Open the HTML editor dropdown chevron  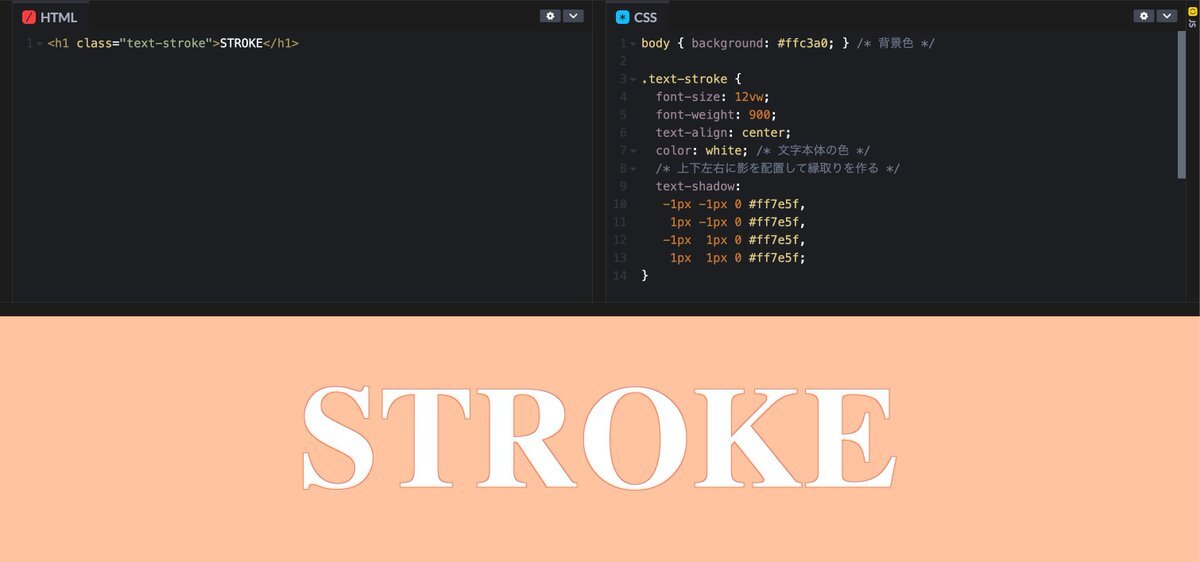(x=573, y=16)
